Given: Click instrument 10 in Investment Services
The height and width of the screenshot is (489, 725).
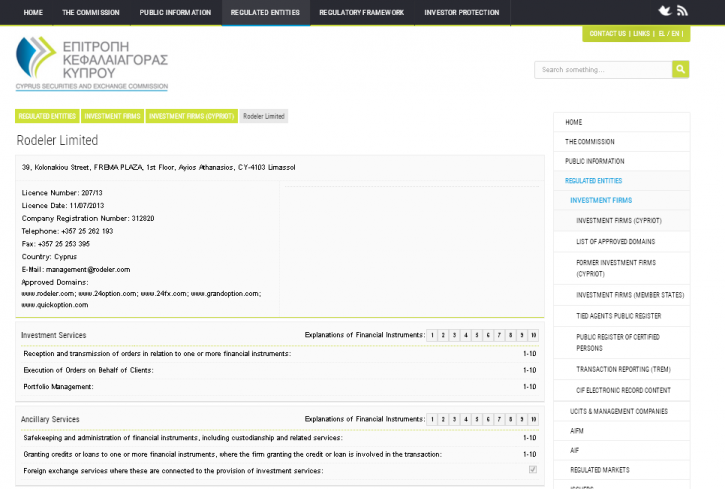Looking at the screenshot, I should (533, 335).
